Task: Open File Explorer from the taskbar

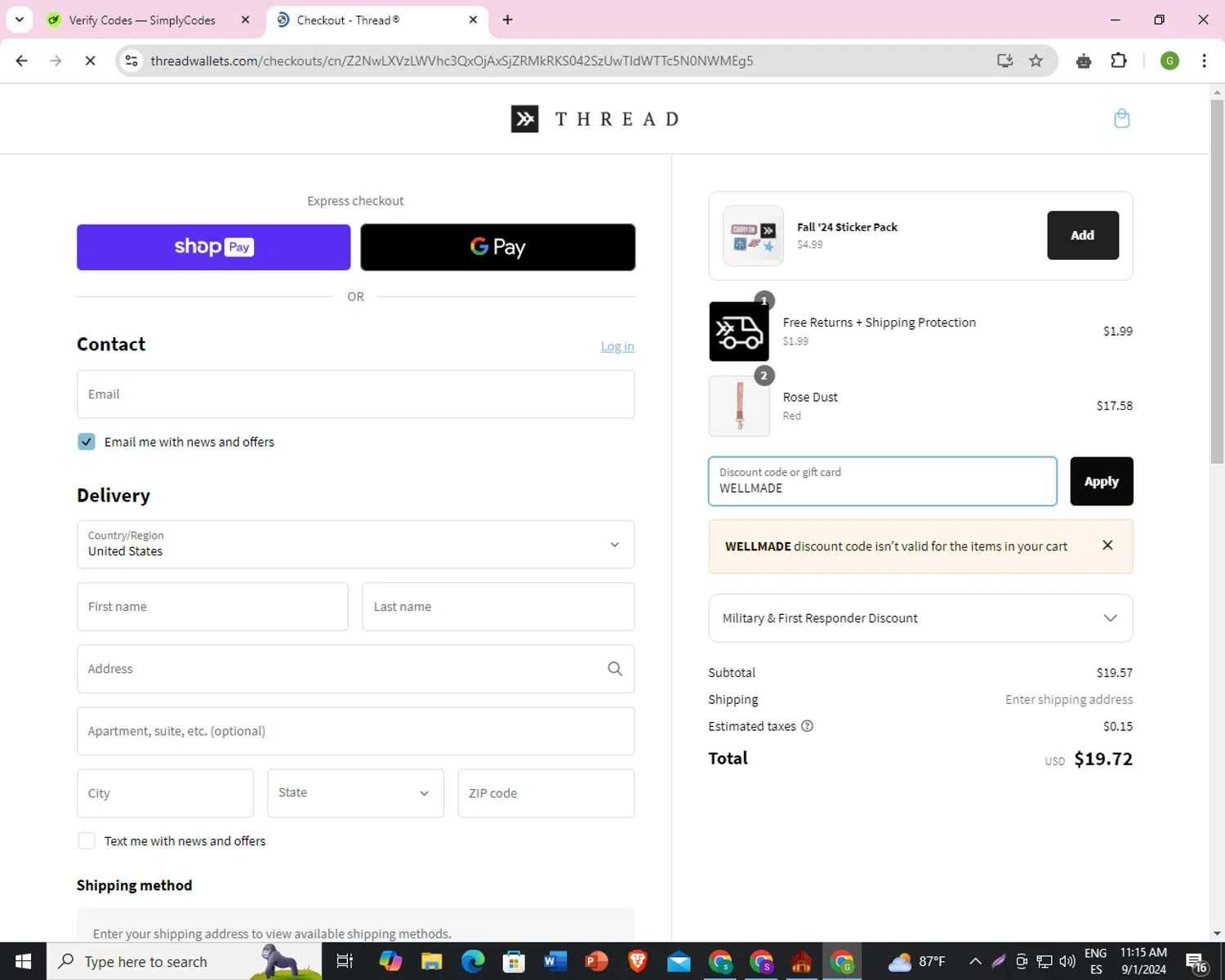Action: (x=431, y=961)
